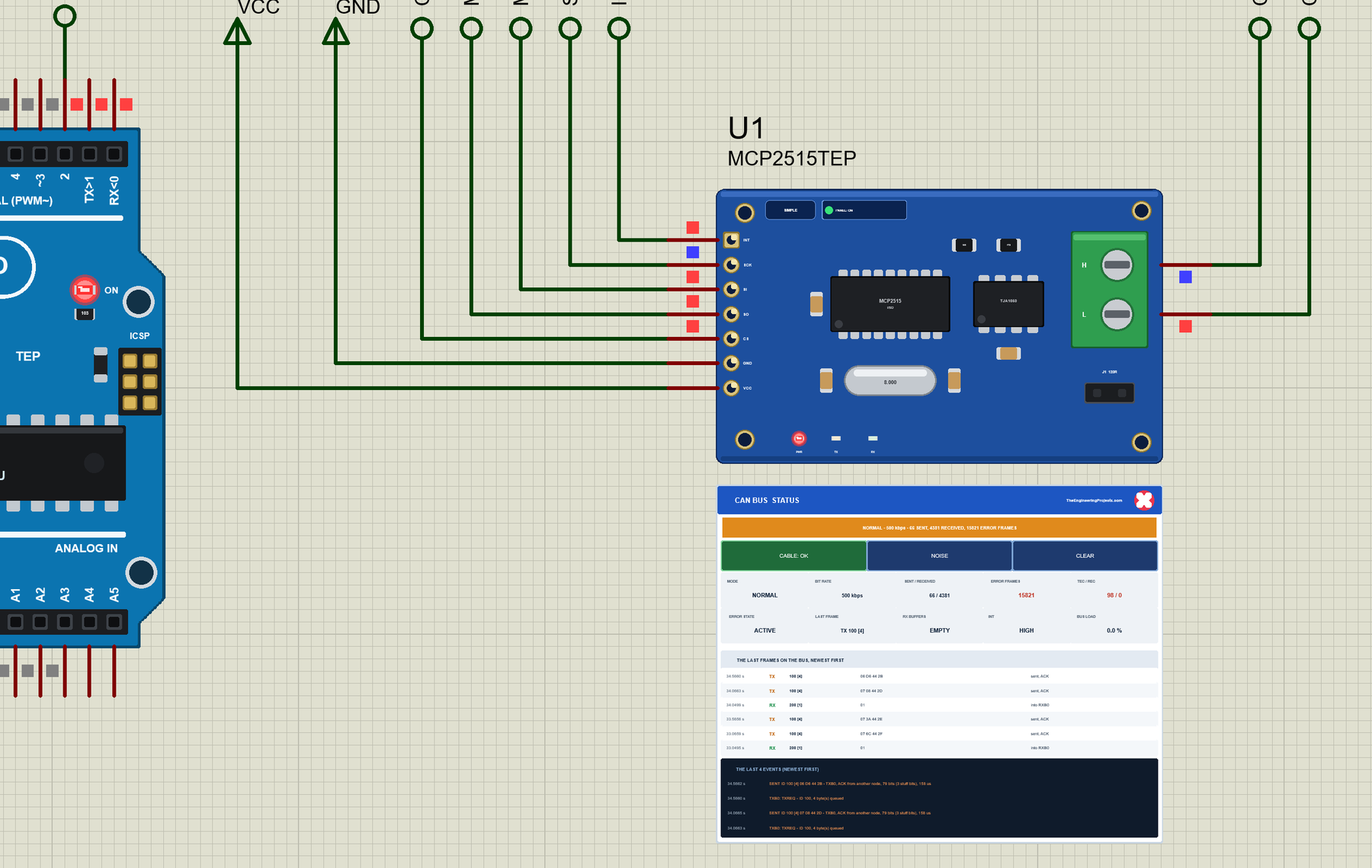Close the CAN Bus Status panel

pos(1144,500)
